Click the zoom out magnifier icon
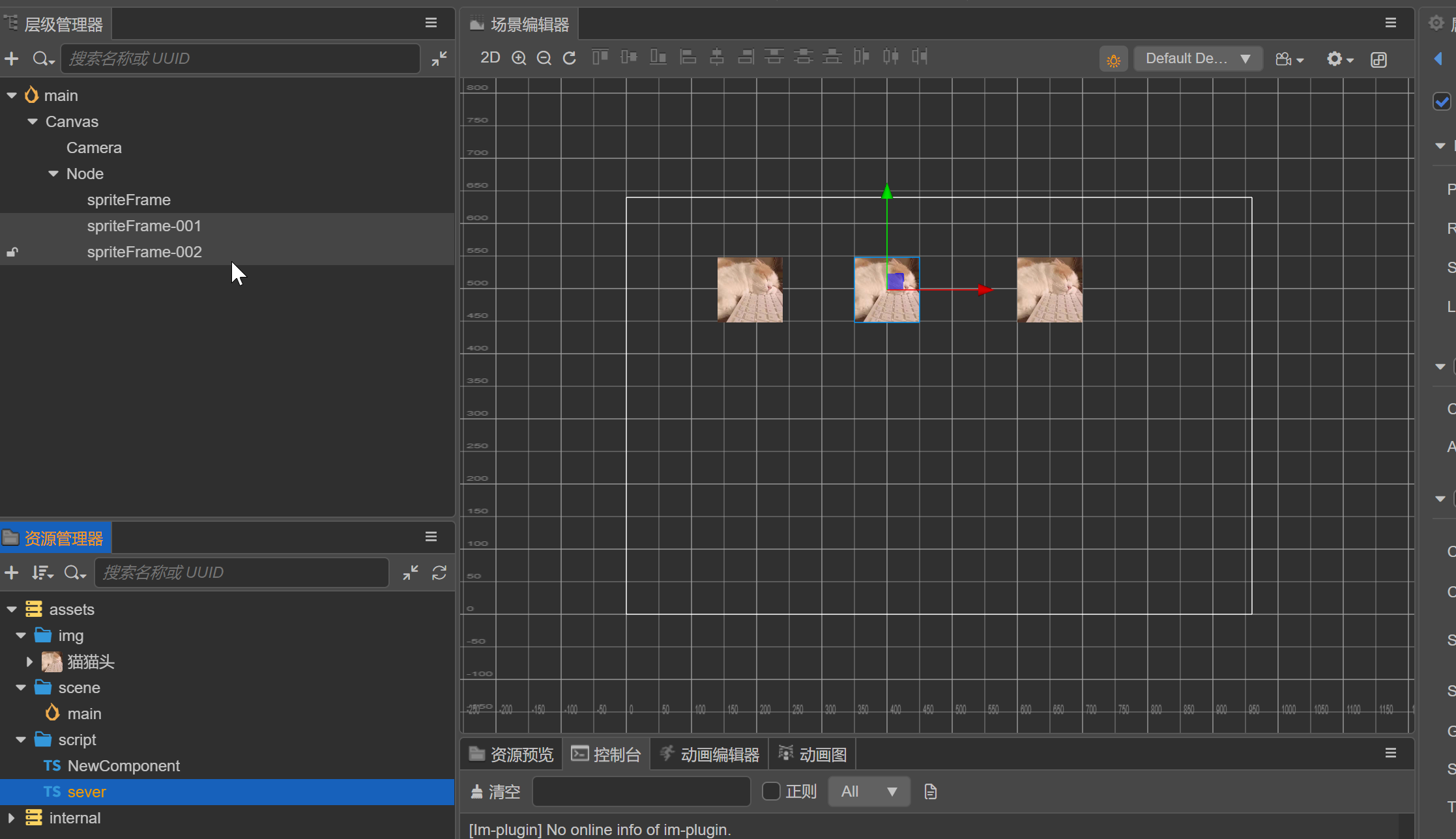This screenshot has height=839, width=1456. click(544, 59)
